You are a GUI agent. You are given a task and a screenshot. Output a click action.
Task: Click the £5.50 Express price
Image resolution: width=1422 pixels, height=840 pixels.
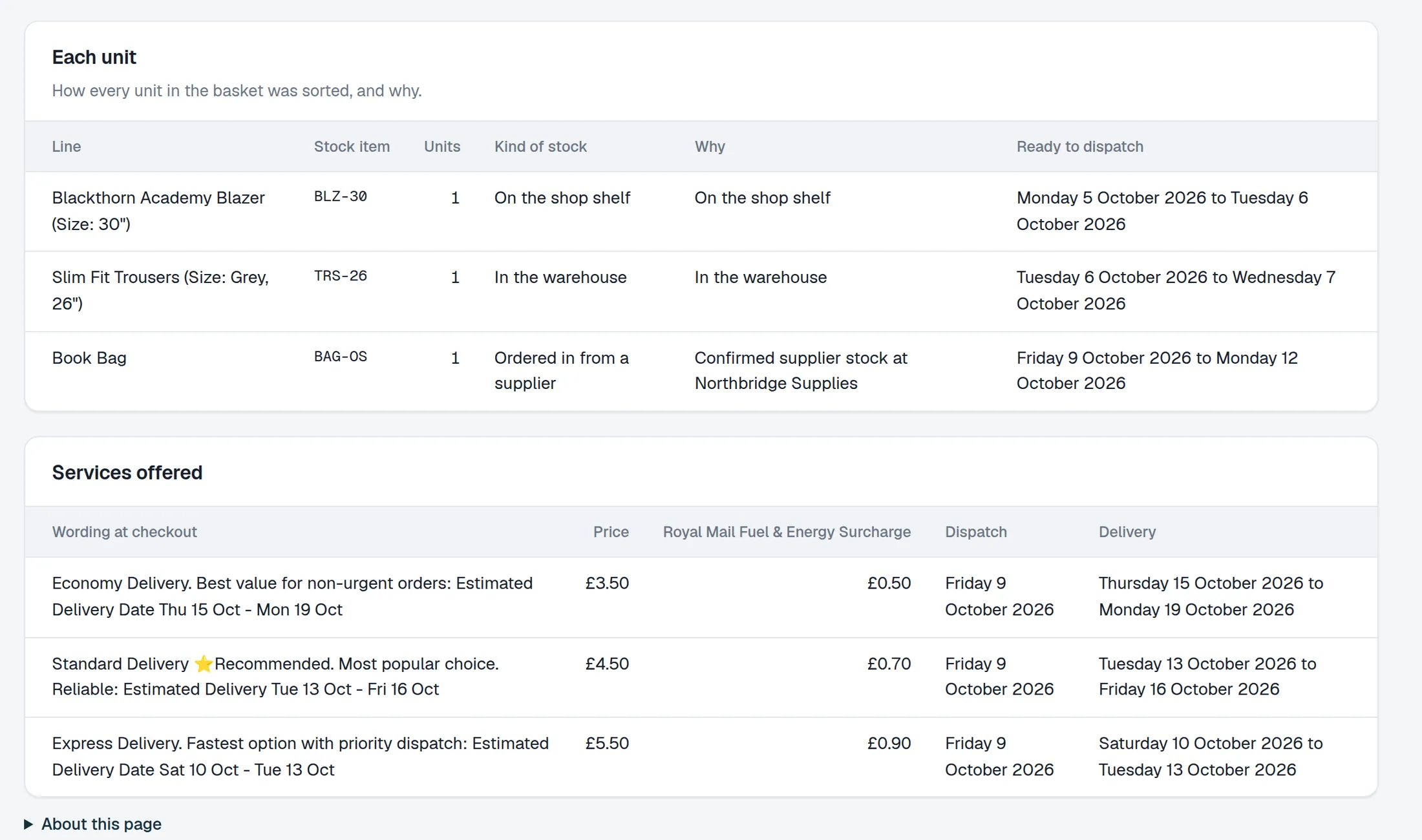point(607,743)
